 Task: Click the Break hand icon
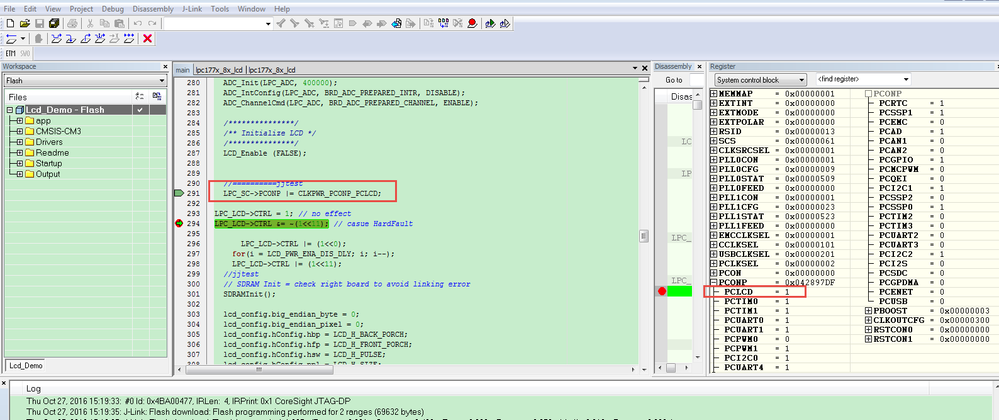pyautogui.click(x=39, y=39)
